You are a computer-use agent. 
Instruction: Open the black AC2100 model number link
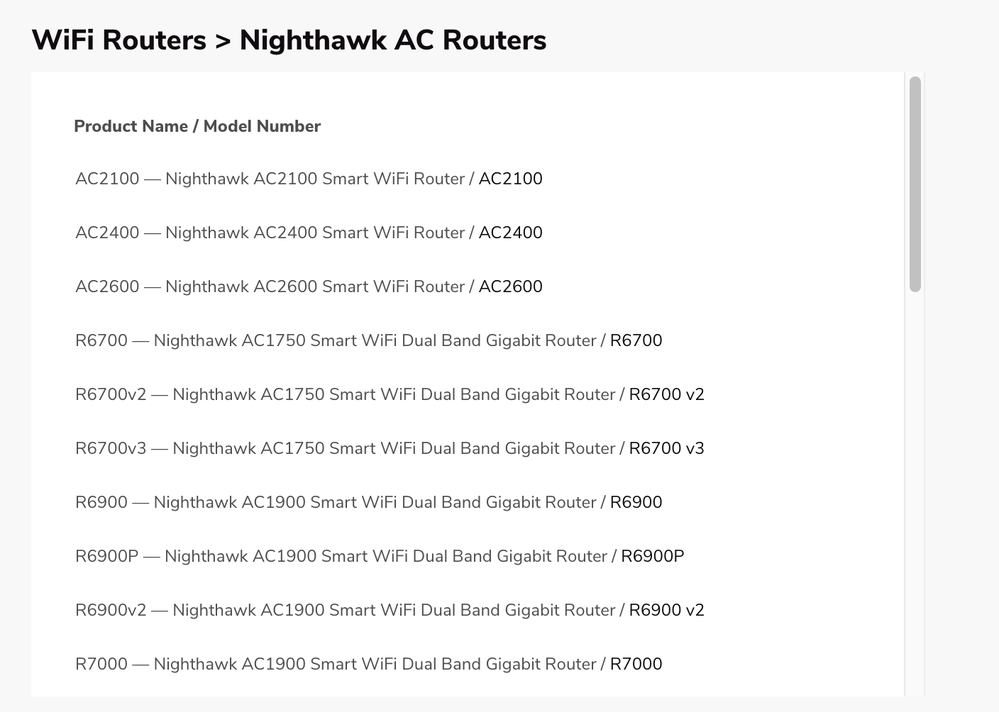pos(510,179)
